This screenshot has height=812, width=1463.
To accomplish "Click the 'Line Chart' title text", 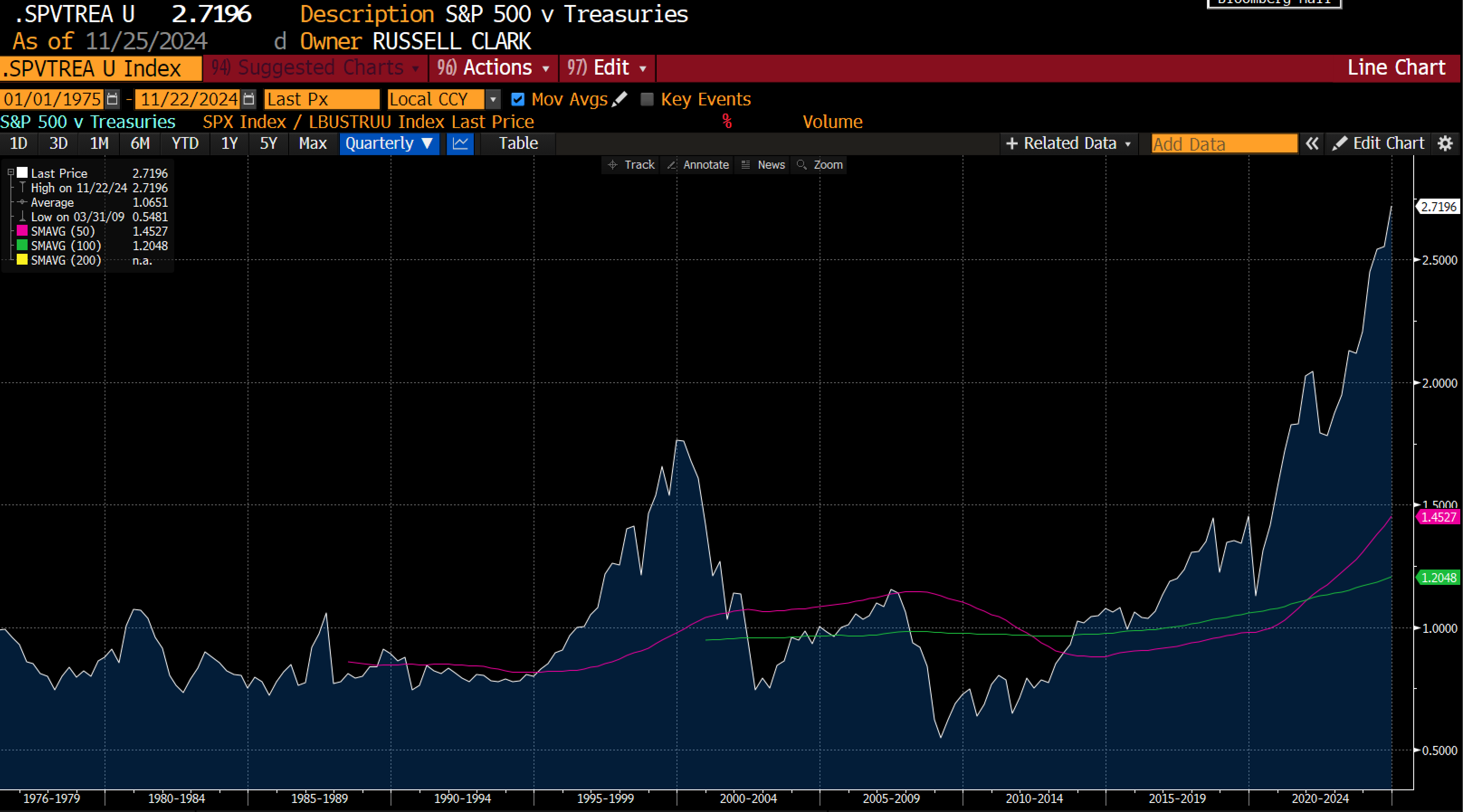I will click(1396, 67).
